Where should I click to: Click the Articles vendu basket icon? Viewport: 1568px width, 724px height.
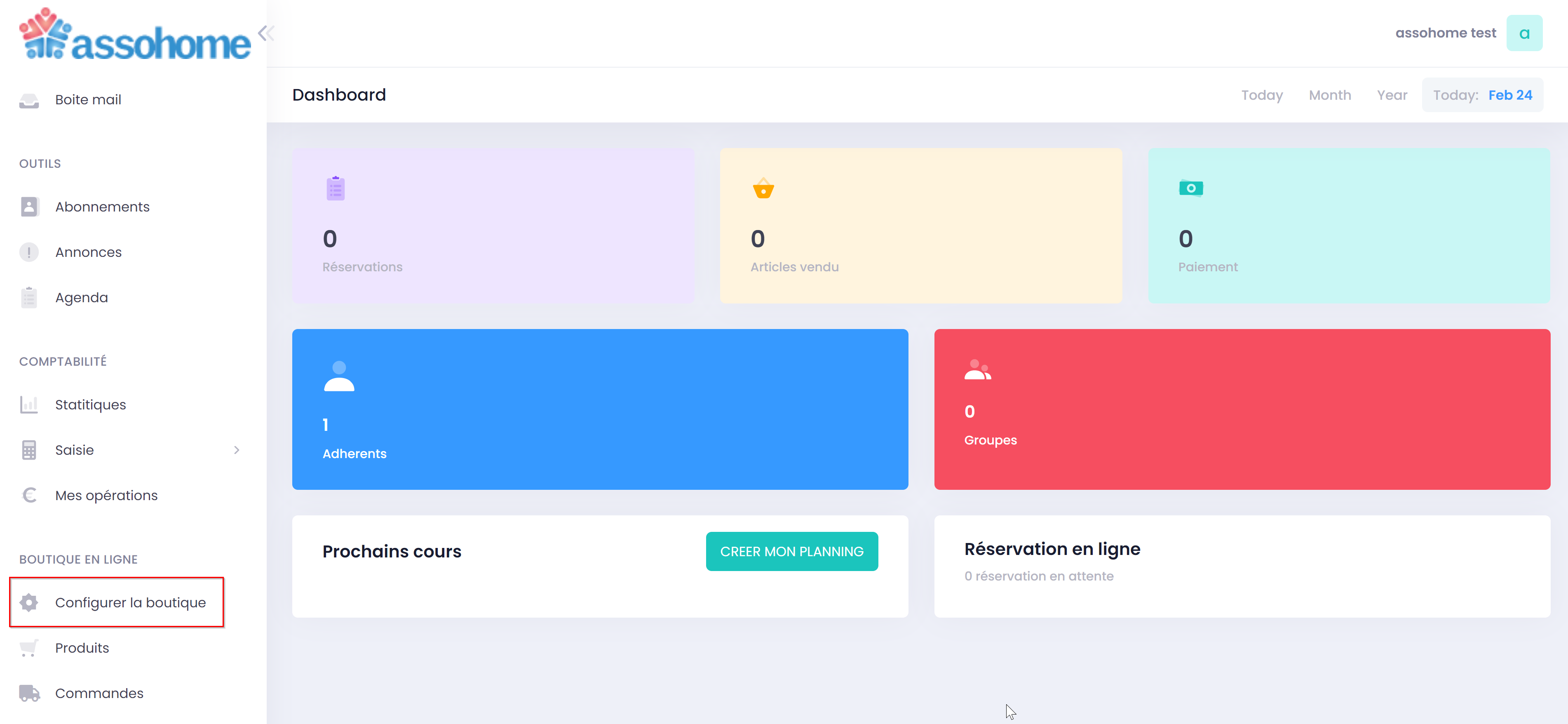click(763, 189)
